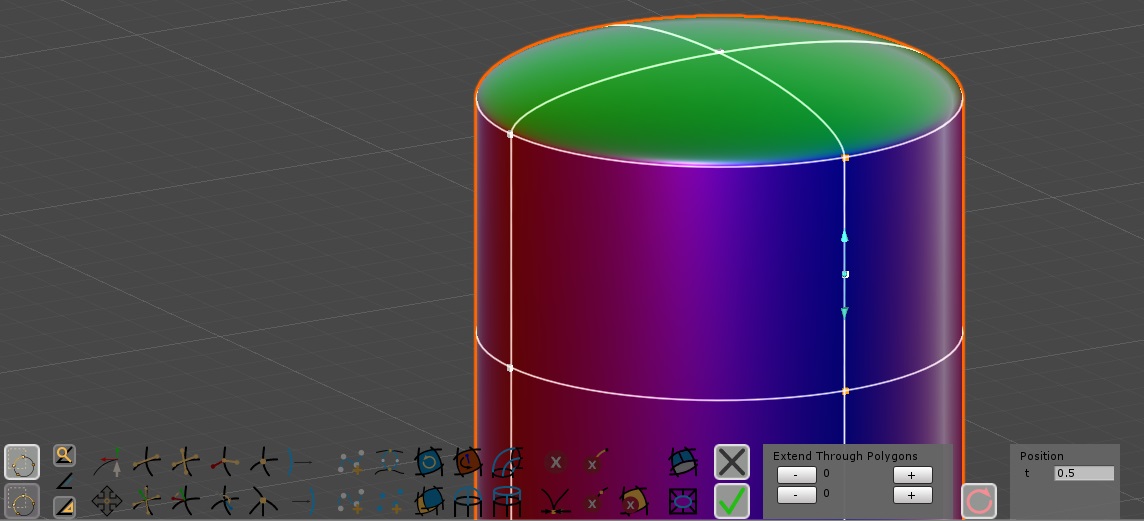Select the three-branch curve junction point tool
Image resolution: width=1144 pixels, height=521 pixels.
(x=263, y=501)
